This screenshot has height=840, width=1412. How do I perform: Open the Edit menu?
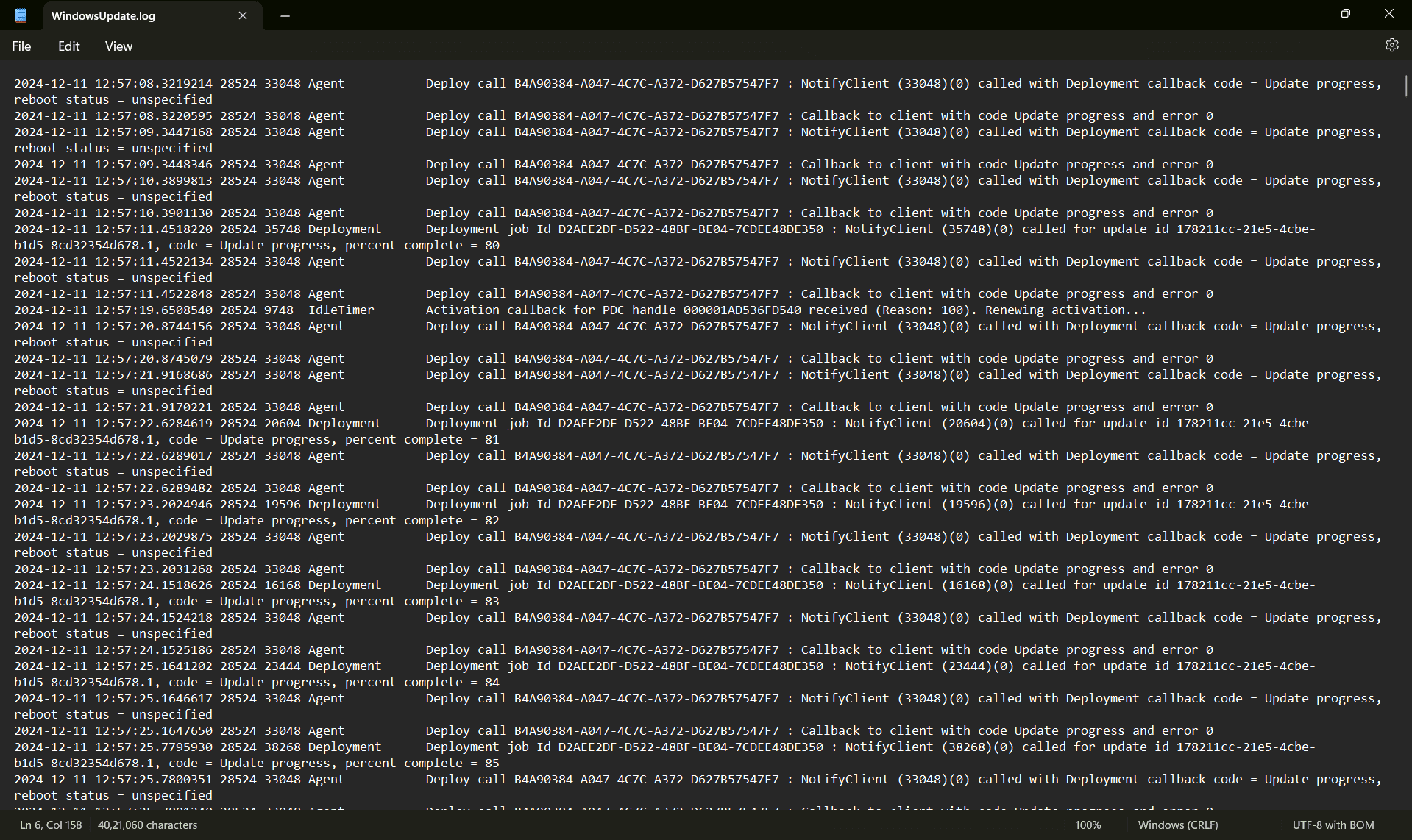[68, 46]
